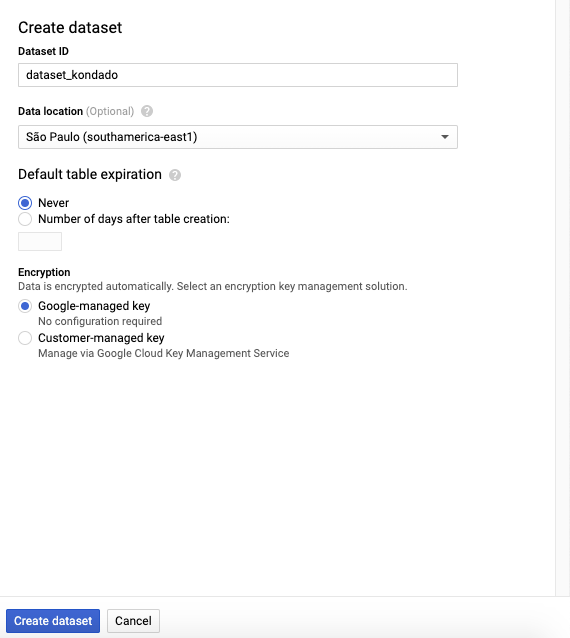Select the Google-managed key radio option

(x=25, y=306)
